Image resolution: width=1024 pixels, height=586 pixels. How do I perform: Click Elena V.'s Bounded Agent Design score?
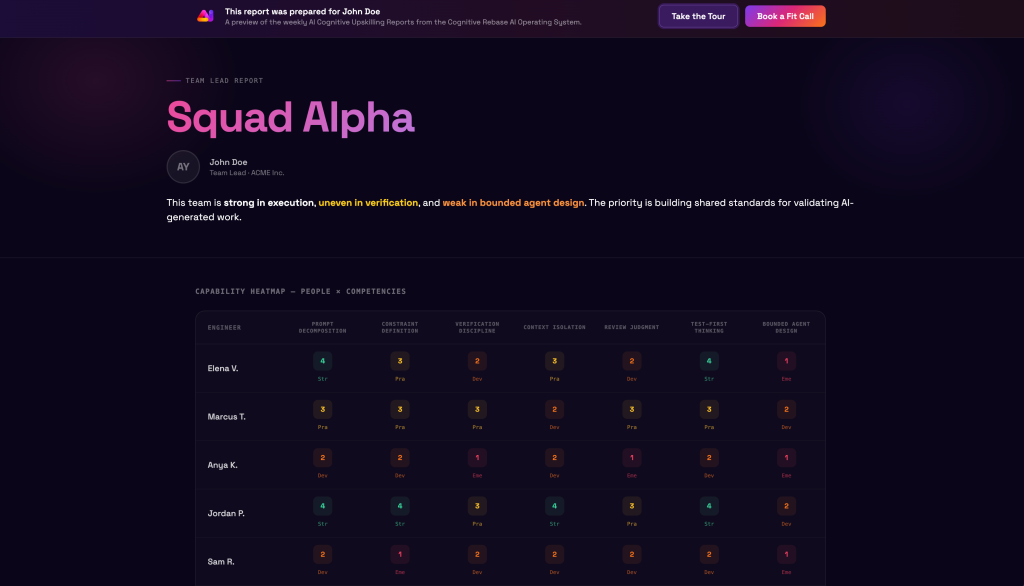787,361
